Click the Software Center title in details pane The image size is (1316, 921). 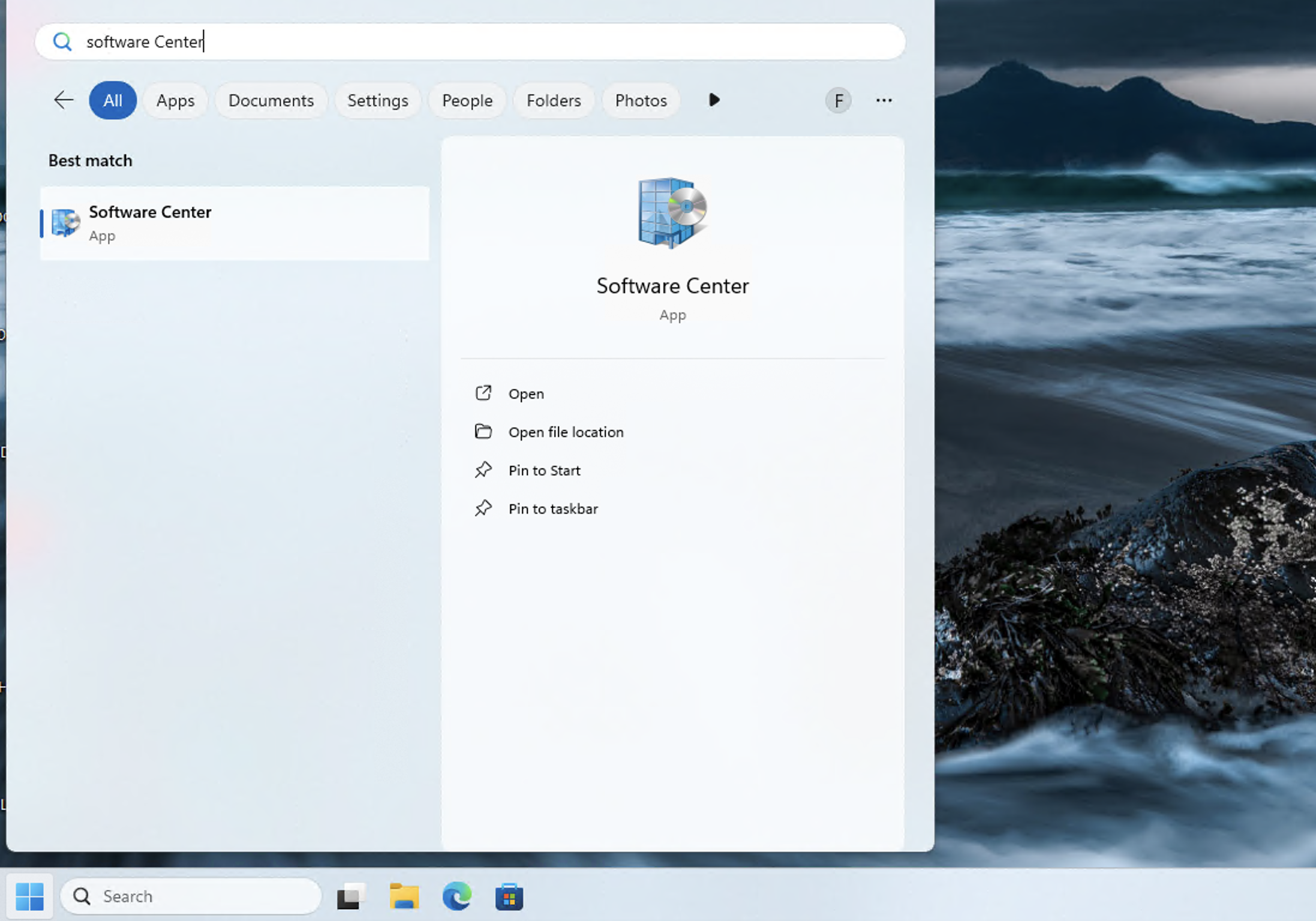672,286
